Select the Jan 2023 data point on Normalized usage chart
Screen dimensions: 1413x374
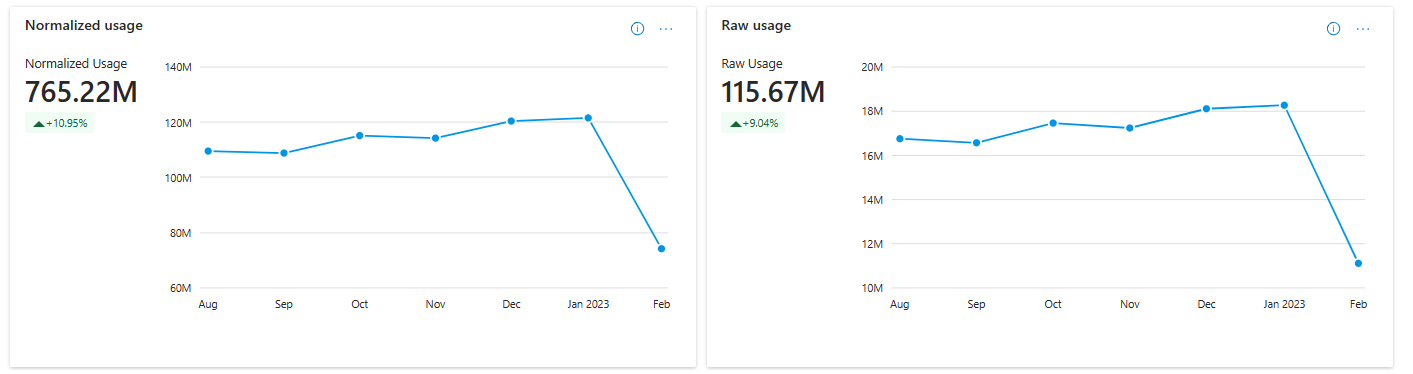[588, 118]
